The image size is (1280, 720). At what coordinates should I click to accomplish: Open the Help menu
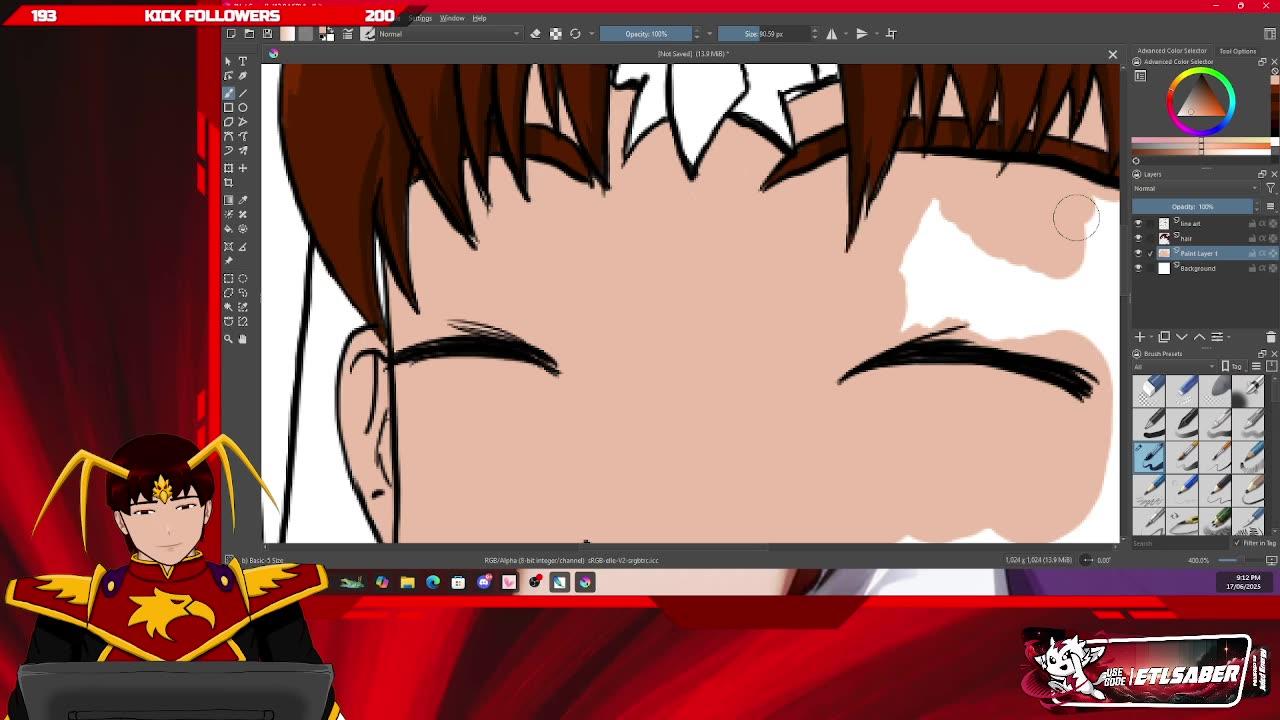(x=479, y=18)
